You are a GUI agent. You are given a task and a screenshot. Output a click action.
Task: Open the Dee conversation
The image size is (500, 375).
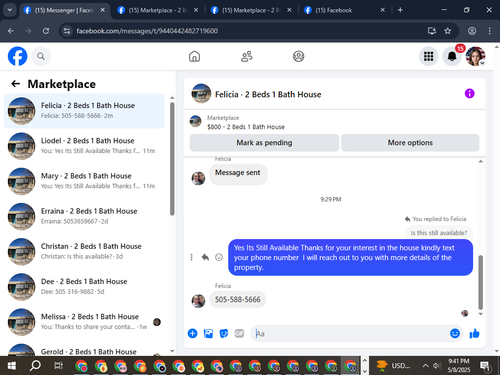(x=84, y=287)
